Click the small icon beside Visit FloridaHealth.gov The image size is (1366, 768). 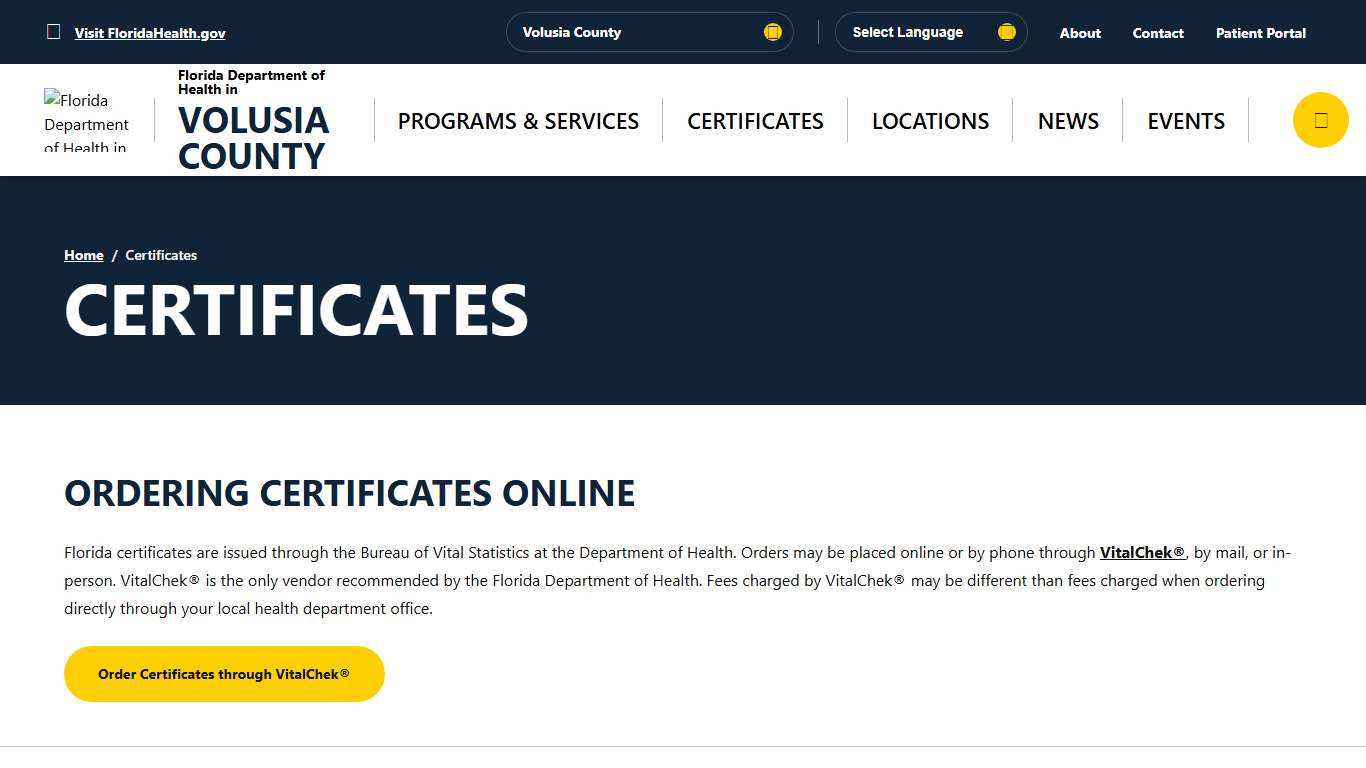click(53, 31)
